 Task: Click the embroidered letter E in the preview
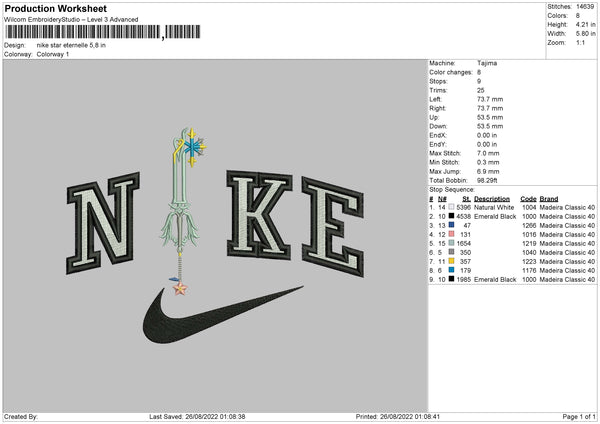pos(332,227)
